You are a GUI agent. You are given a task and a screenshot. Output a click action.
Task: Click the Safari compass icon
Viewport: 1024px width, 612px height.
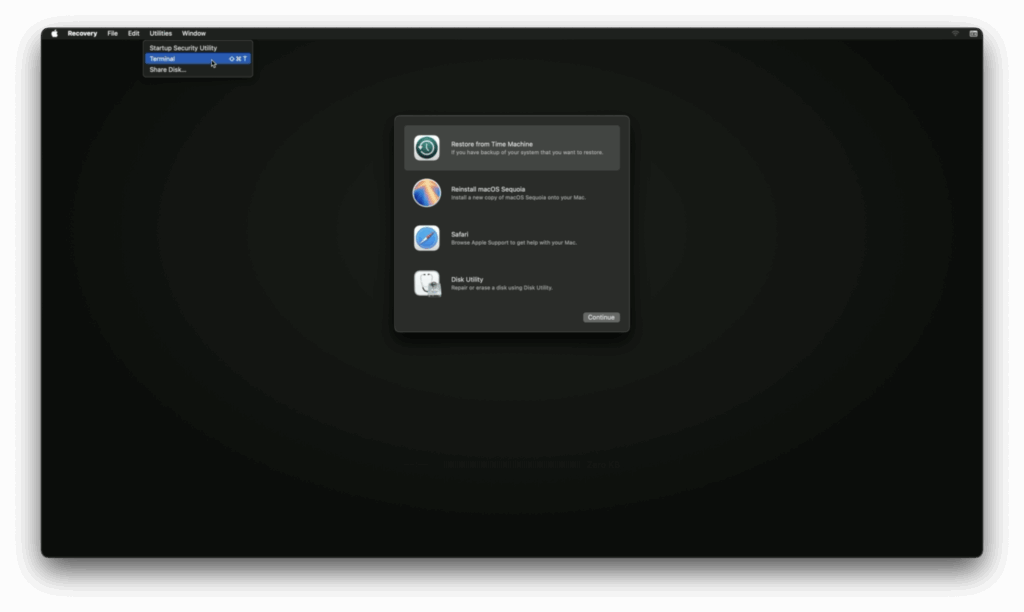[426, 238]
